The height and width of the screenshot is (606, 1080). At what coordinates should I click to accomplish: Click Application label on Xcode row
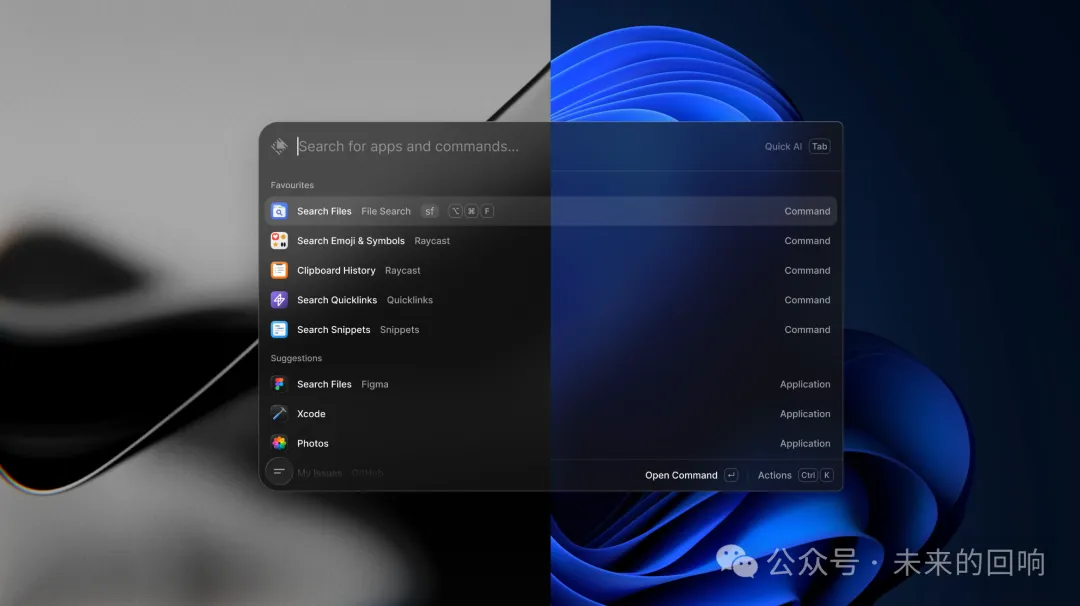tap(805, 414)
